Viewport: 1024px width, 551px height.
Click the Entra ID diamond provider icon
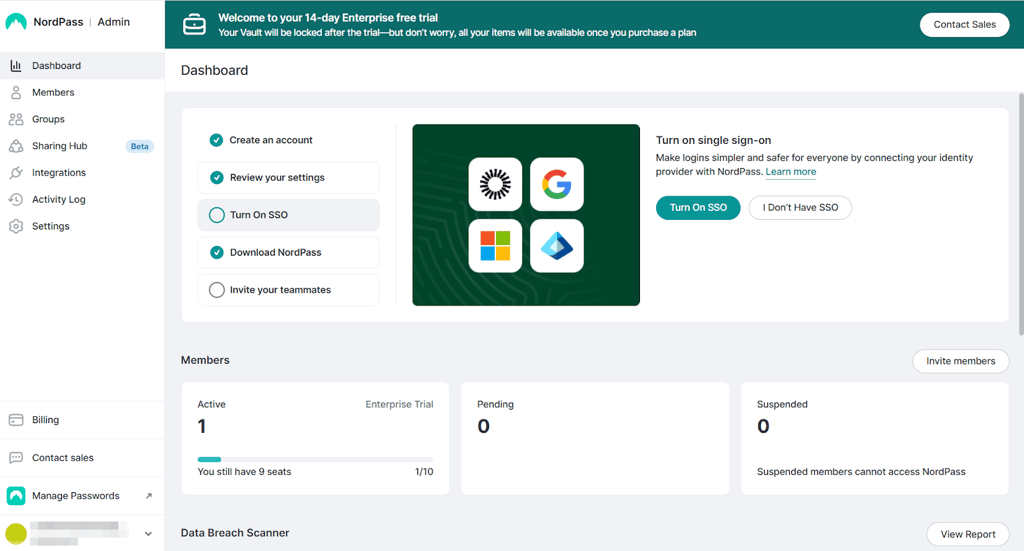(556, 246)
